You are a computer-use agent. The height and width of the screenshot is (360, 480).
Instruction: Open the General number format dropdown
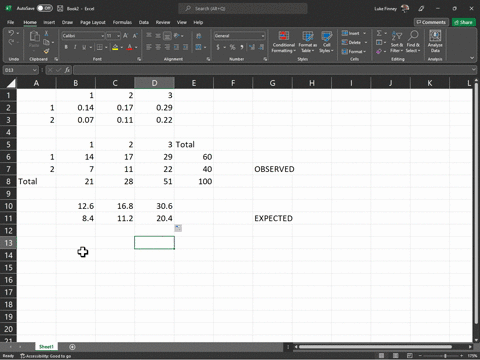tap(263, 36)
